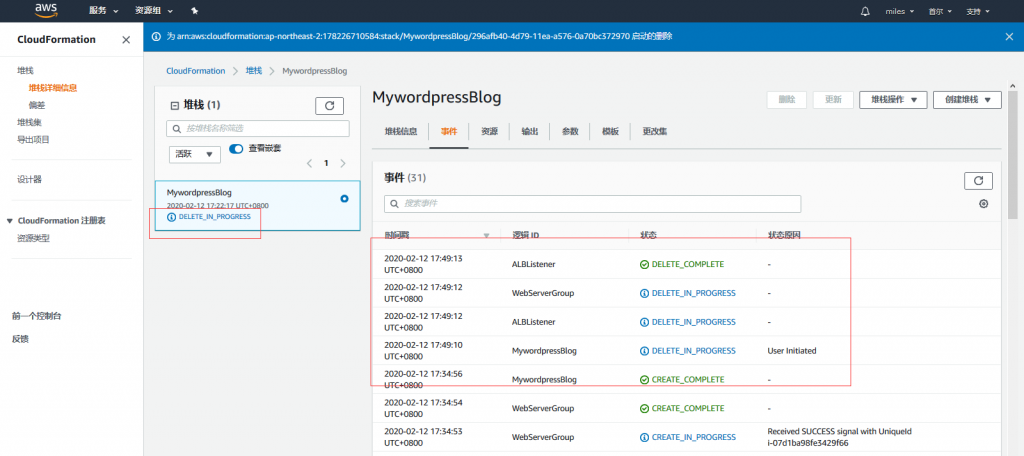The image size is (1024, 456).
Task: Switch to the Events tab
Action: click(449, 131)
